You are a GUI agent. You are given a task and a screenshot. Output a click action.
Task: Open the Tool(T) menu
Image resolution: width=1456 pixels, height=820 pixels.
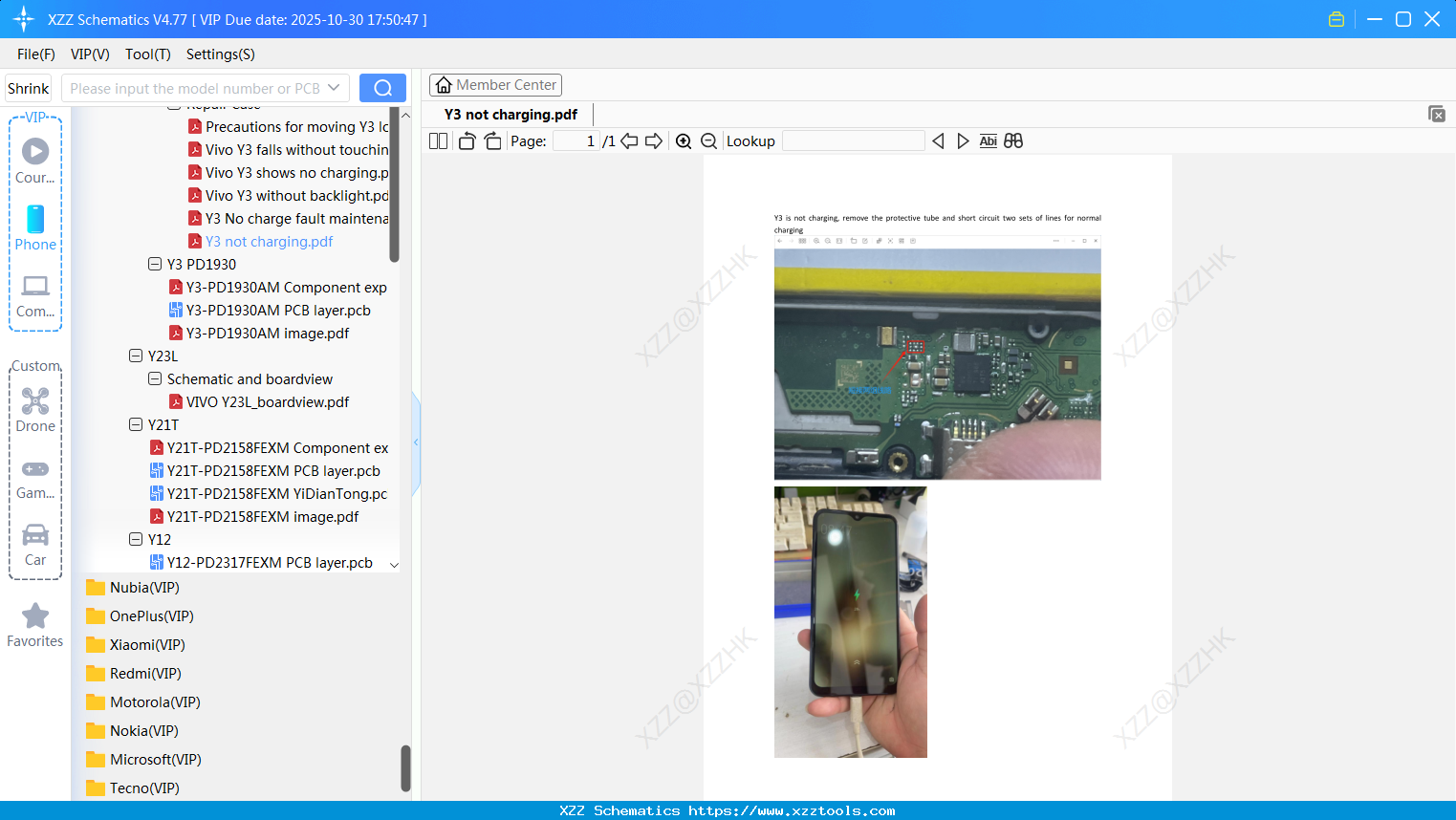pos(148,54)
